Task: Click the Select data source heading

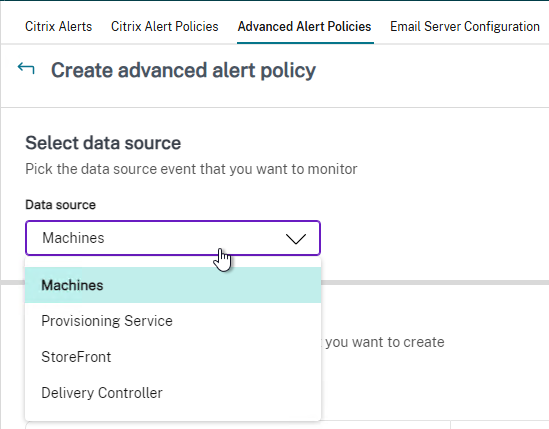Action: click(x=103, y=143)
